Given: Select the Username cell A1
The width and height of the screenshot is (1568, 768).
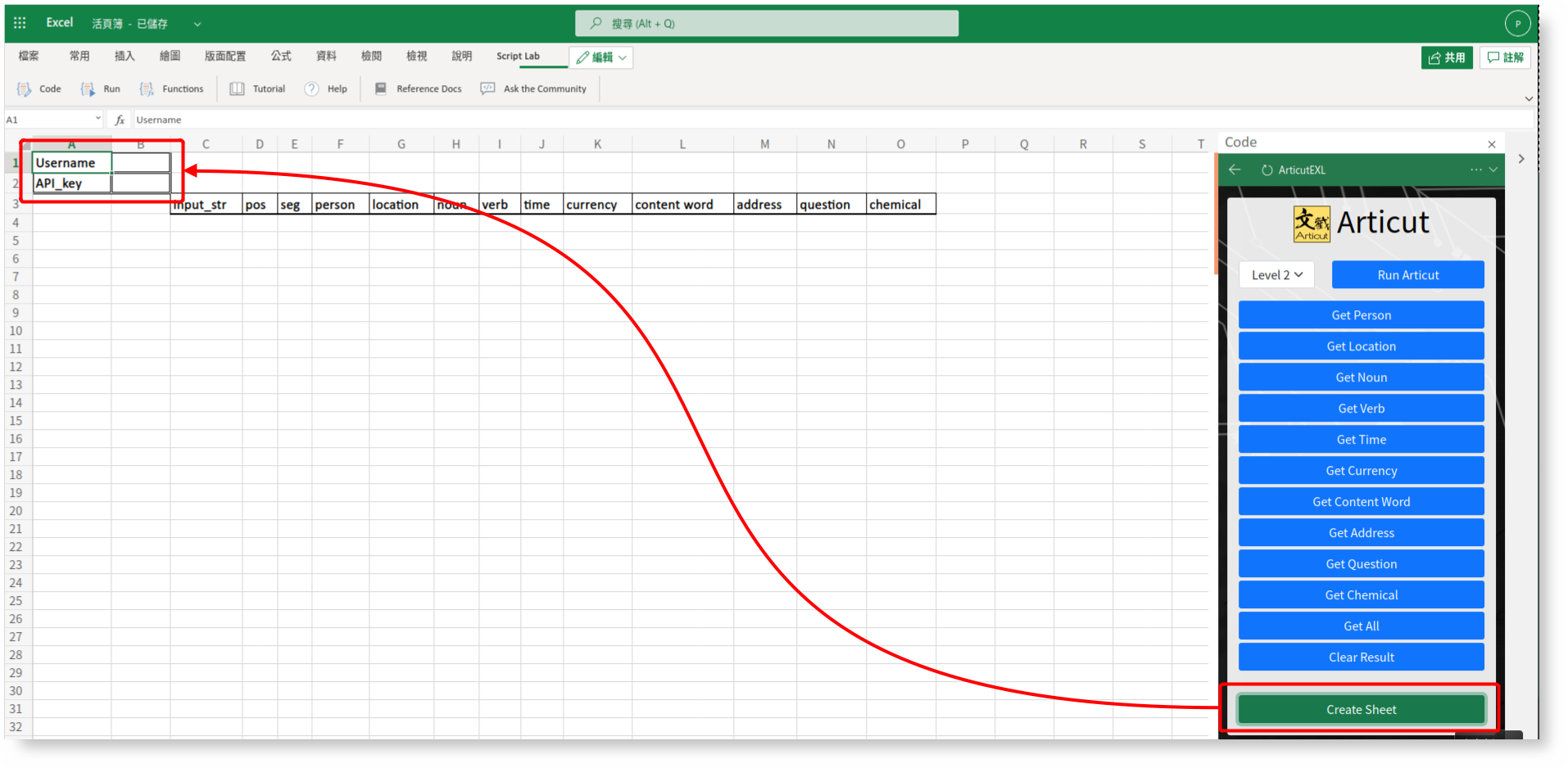Looking at the screenshot, I should click(72, 162).
